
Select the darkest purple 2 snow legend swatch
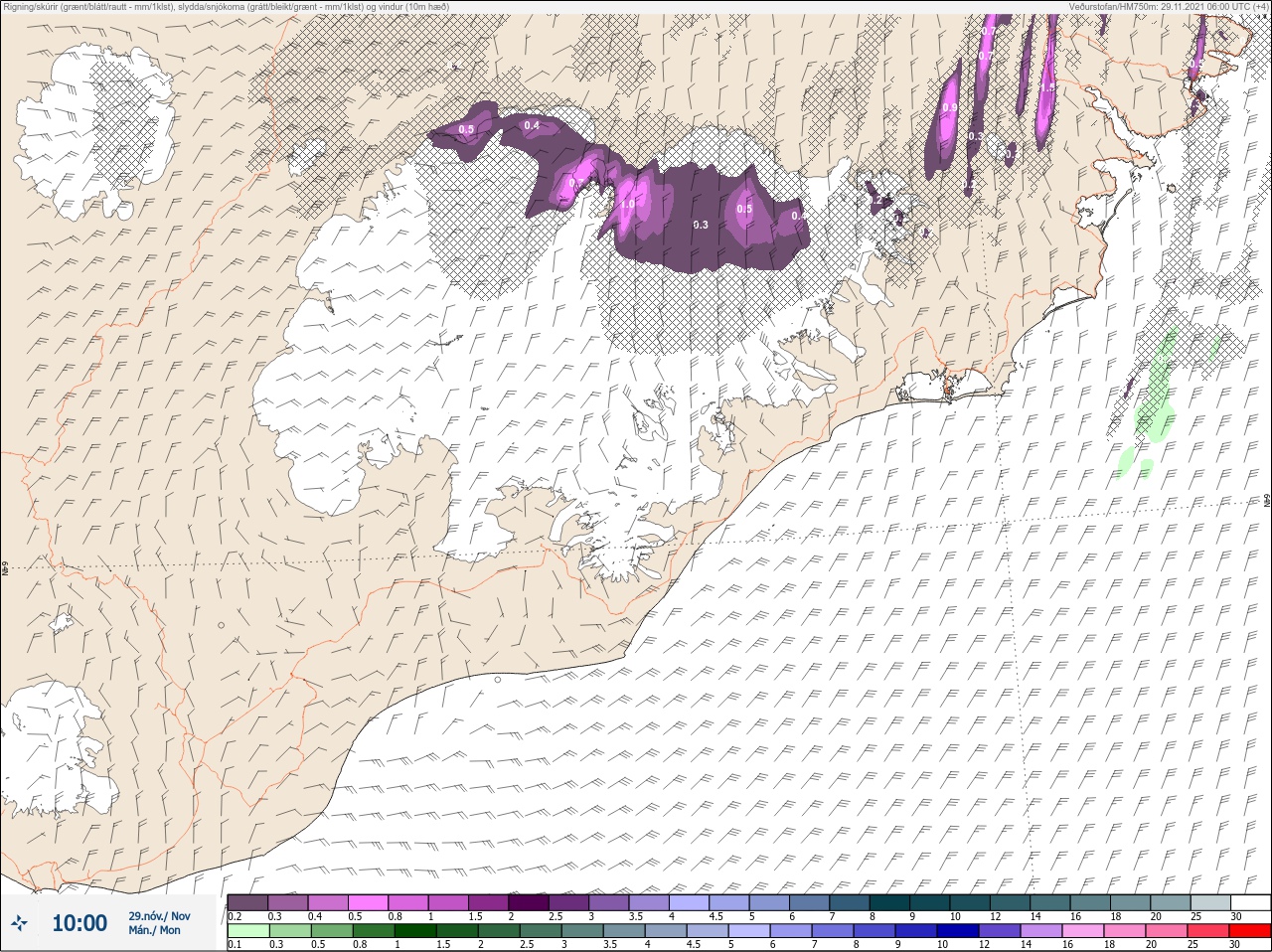(x=529, y=902)
